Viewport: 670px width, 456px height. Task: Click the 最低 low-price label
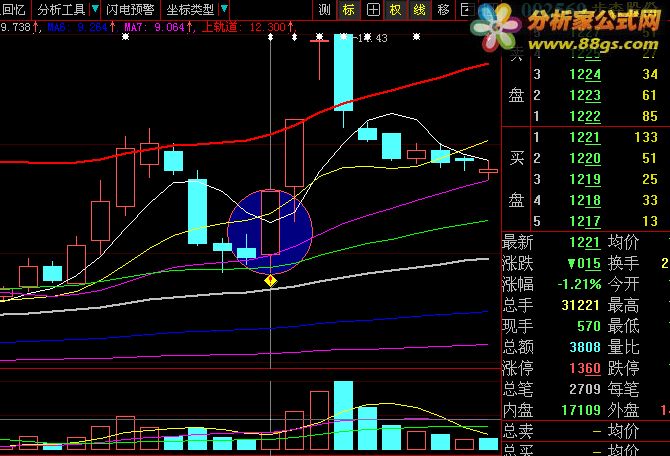(623, 326)
